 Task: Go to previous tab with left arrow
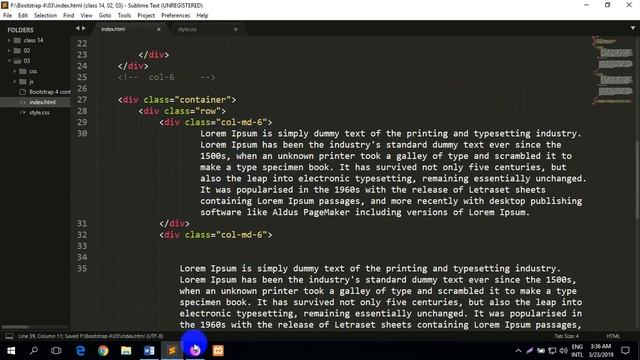click(77, 28)
